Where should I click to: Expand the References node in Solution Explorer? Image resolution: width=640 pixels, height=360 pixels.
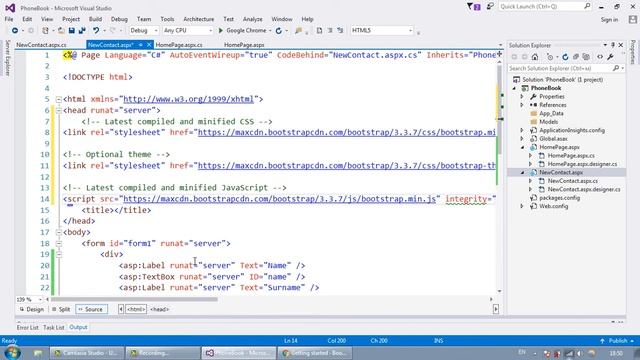click(x=522, y=105)
